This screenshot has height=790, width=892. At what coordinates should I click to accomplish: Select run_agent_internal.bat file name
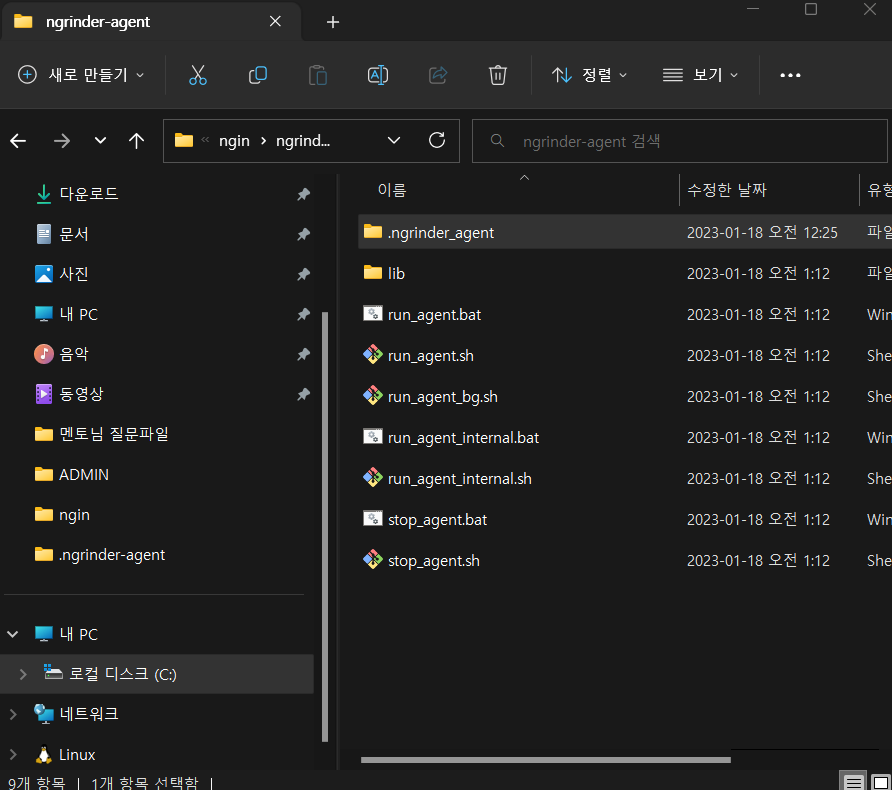[463, 437]
